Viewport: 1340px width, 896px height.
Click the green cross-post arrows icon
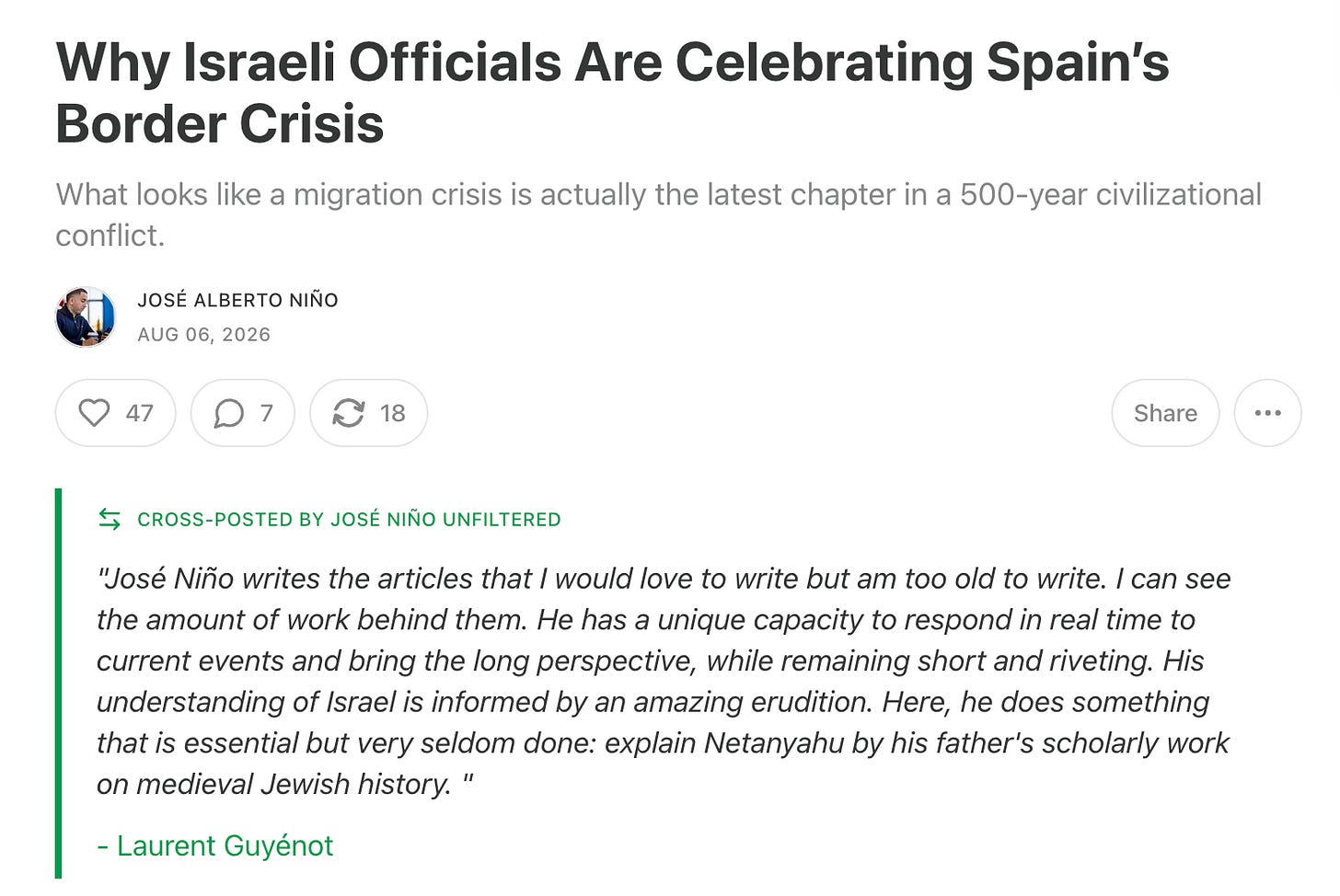point(110,520)
